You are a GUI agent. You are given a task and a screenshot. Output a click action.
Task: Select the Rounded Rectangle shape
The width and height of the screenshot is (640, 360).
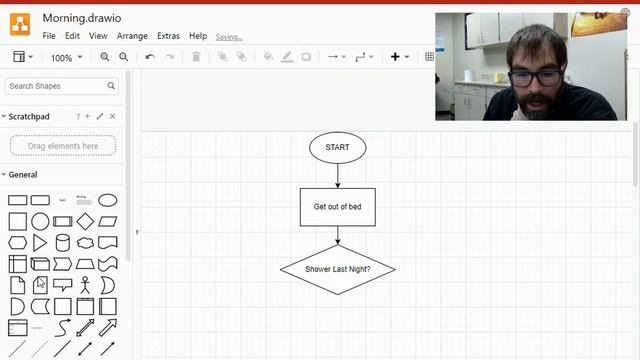click(x=40, y=200)
